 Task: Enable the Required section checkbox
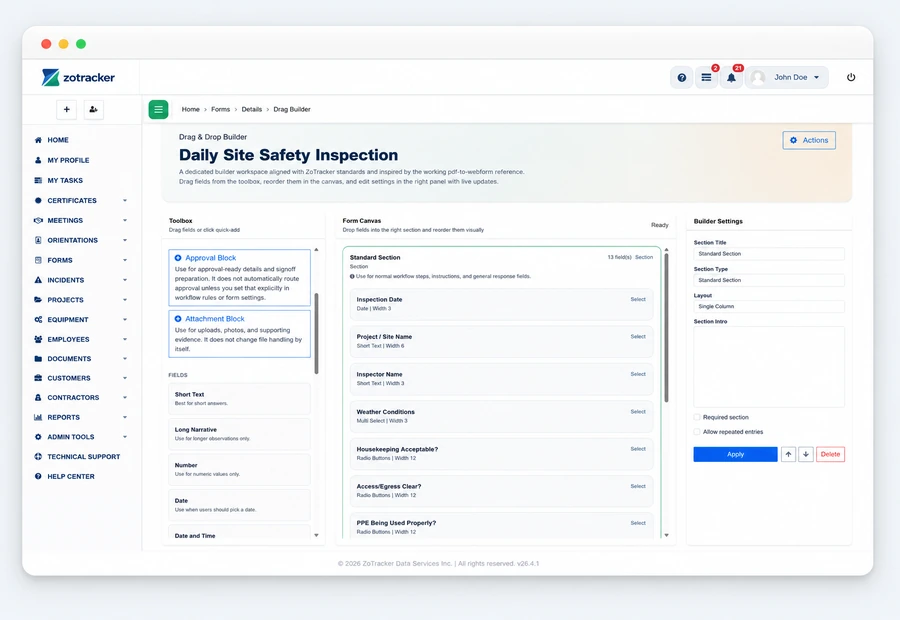tap(697, 417)
